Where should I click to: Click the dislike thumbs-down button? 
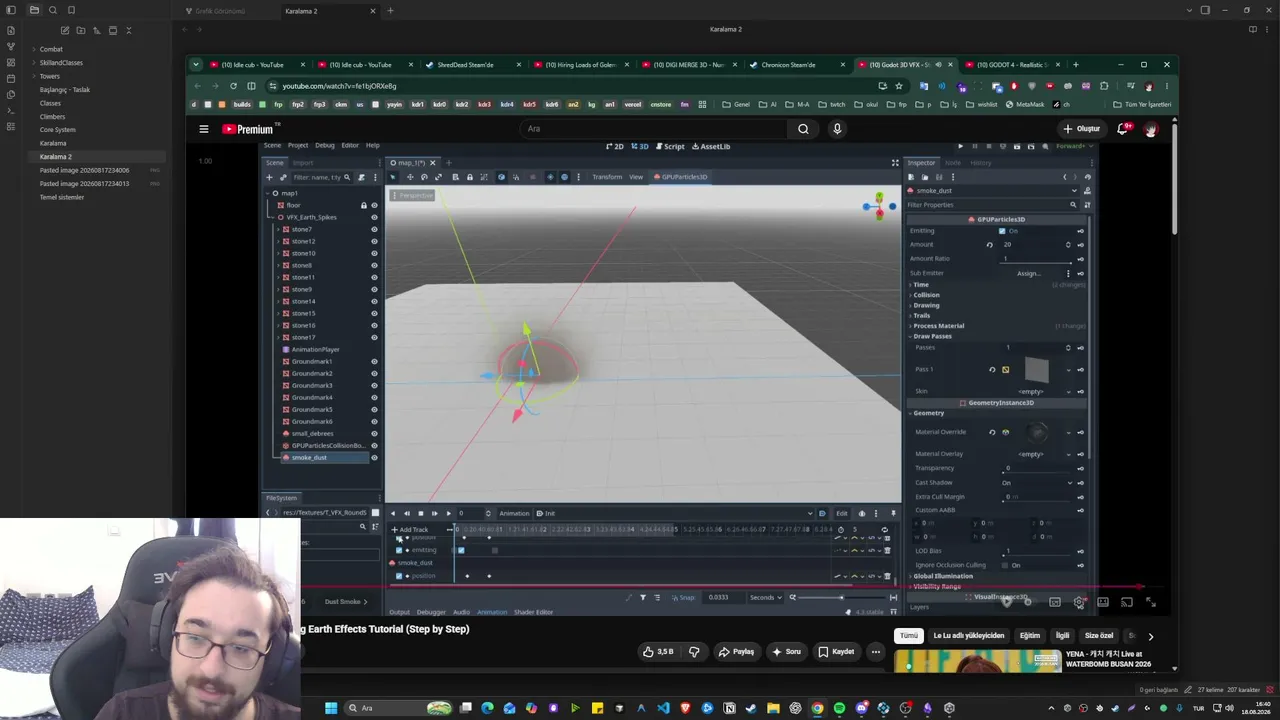(x=694, y=652)
